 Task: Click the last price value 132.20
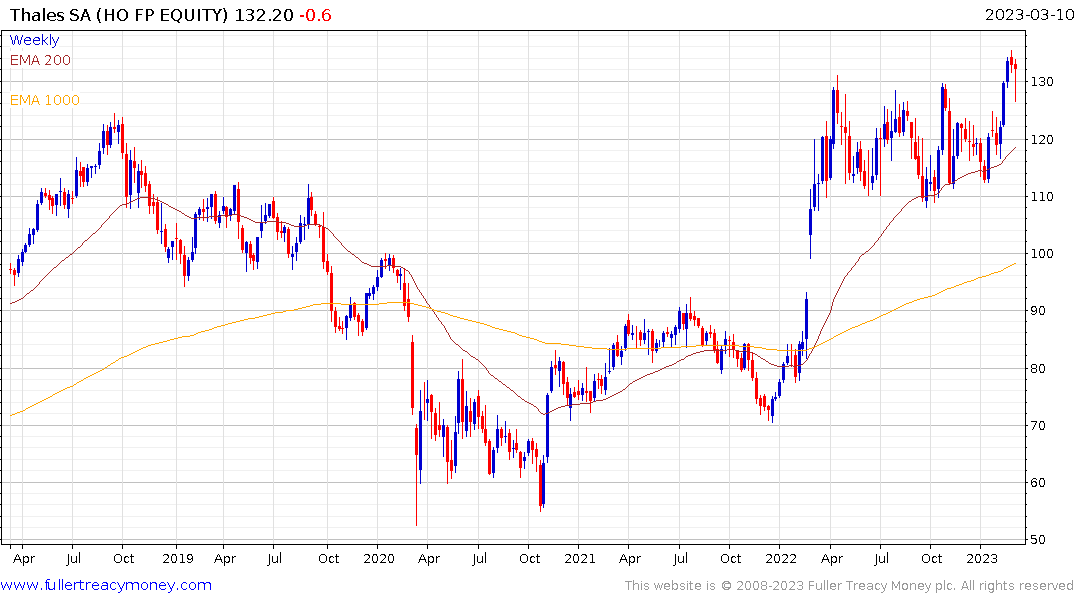(x=264, y=15)
